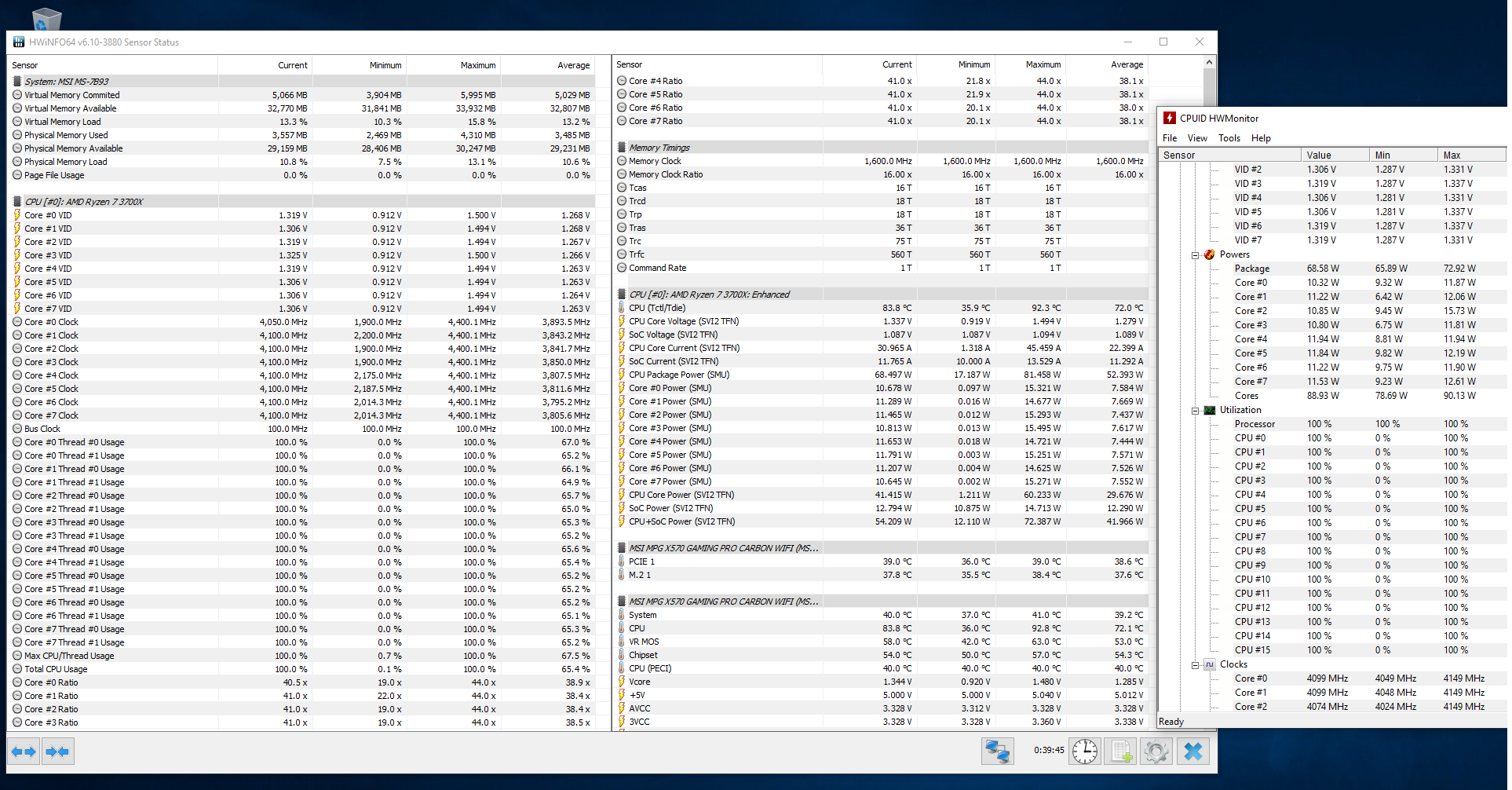Collapse the Utilization tree node in HWMonitor
Screen dimensions: 1512x790
click(x=1196, y=411)
